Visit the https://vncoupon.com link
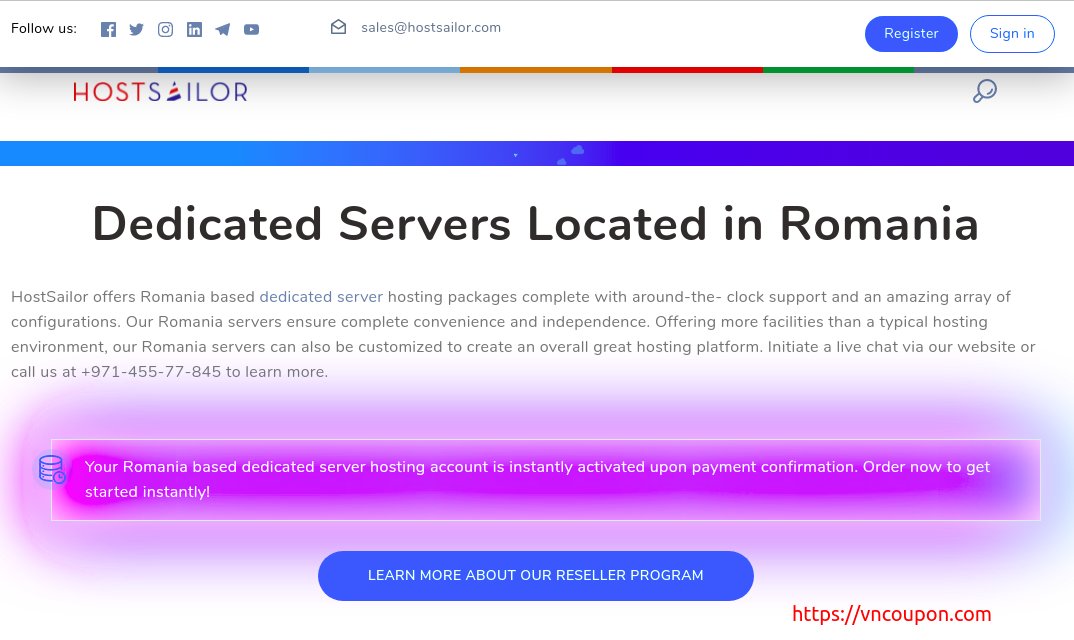Image resolution: width=1074 pixels, height=640 pixels. pos(891,614)
